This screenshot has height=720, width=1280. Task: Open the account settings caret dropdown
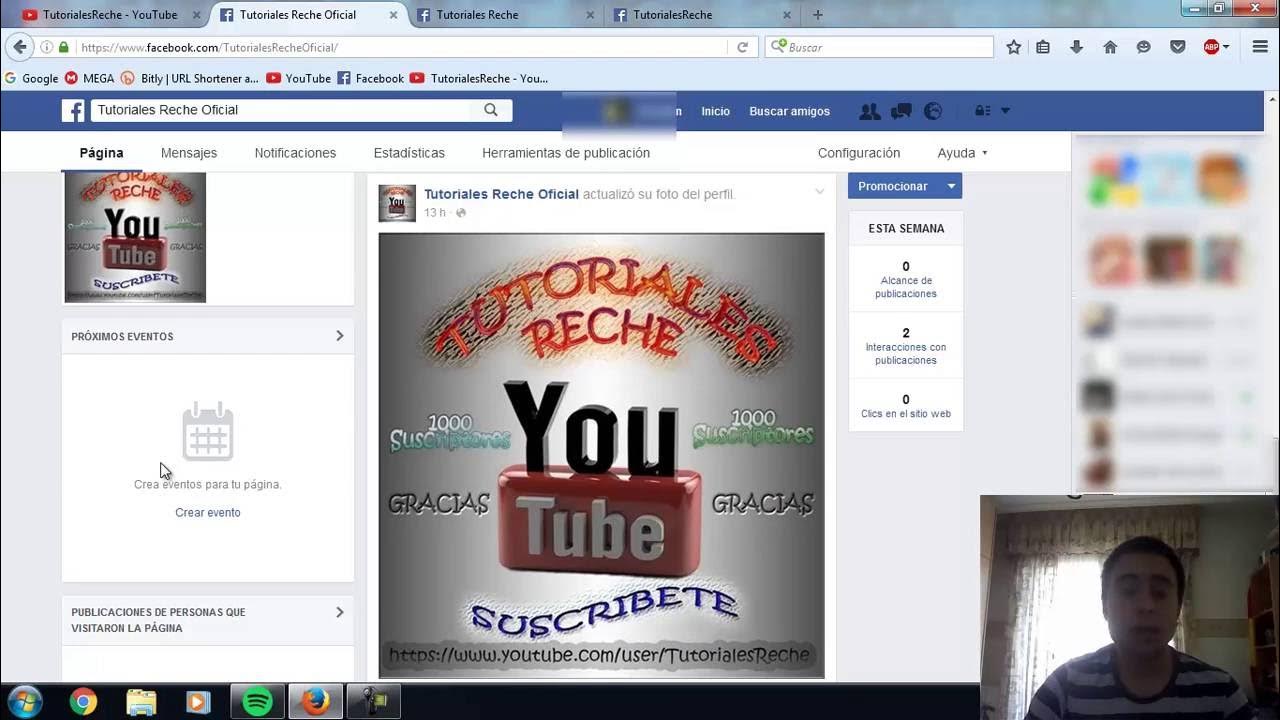tap(1006, 111)
